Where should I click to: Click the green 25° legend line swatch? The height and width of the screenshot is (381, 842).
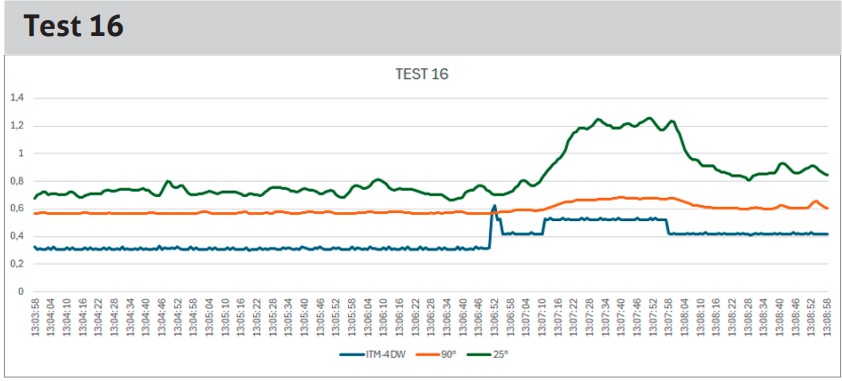[479, 355]
